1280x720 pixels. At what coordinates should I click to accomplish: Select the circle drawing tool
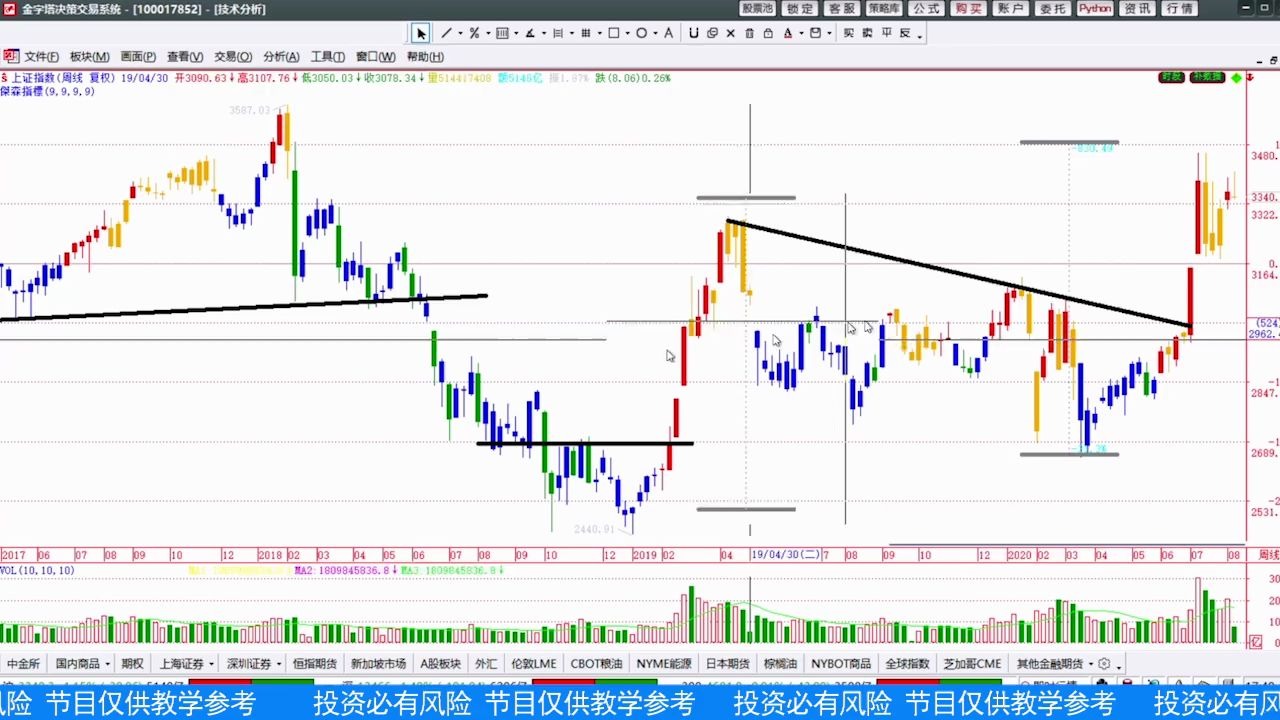[641, 33]
